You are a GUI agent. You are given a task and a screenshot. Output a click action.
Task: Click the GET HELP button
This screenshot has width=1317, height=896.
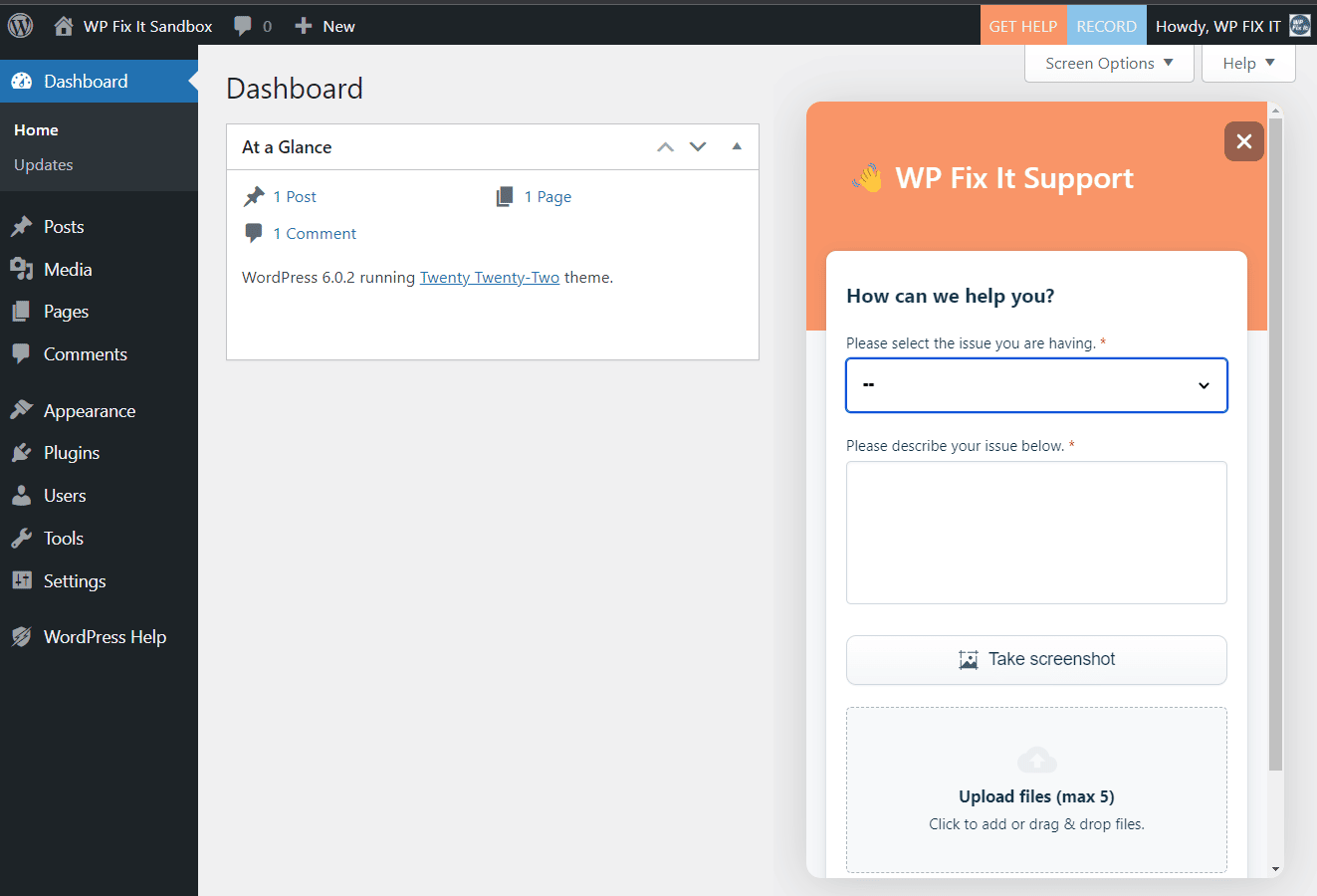pos(1023,26)
